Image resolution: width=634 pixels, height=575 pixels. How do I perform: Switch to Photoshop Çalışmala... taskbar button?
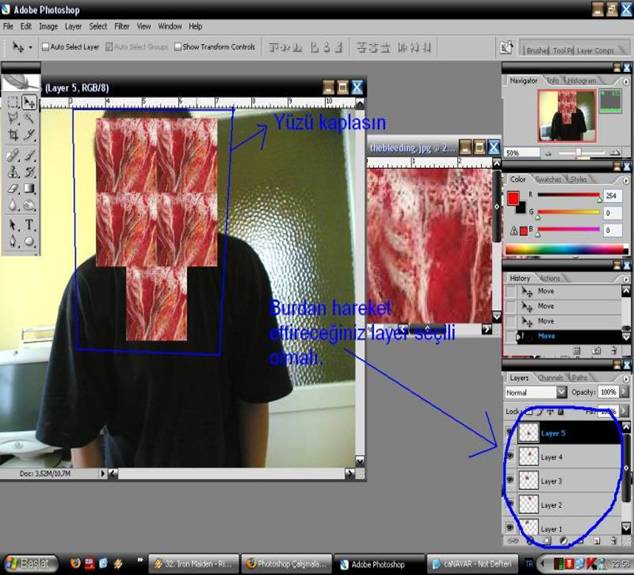point(287,564)
